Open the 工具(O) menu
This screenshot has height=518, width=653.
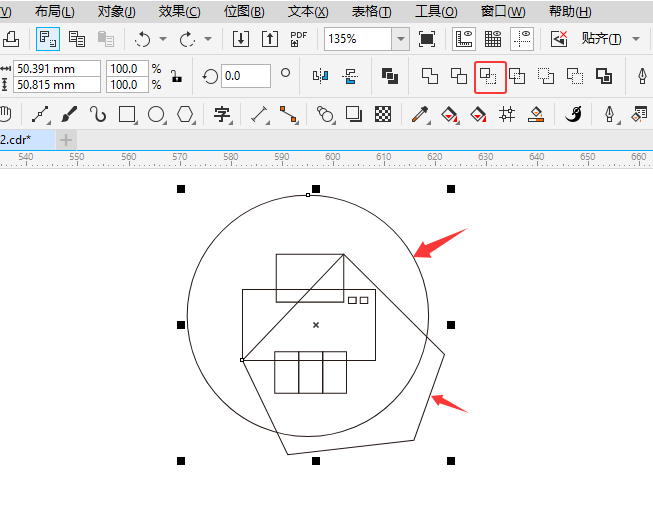coord(436,12)
